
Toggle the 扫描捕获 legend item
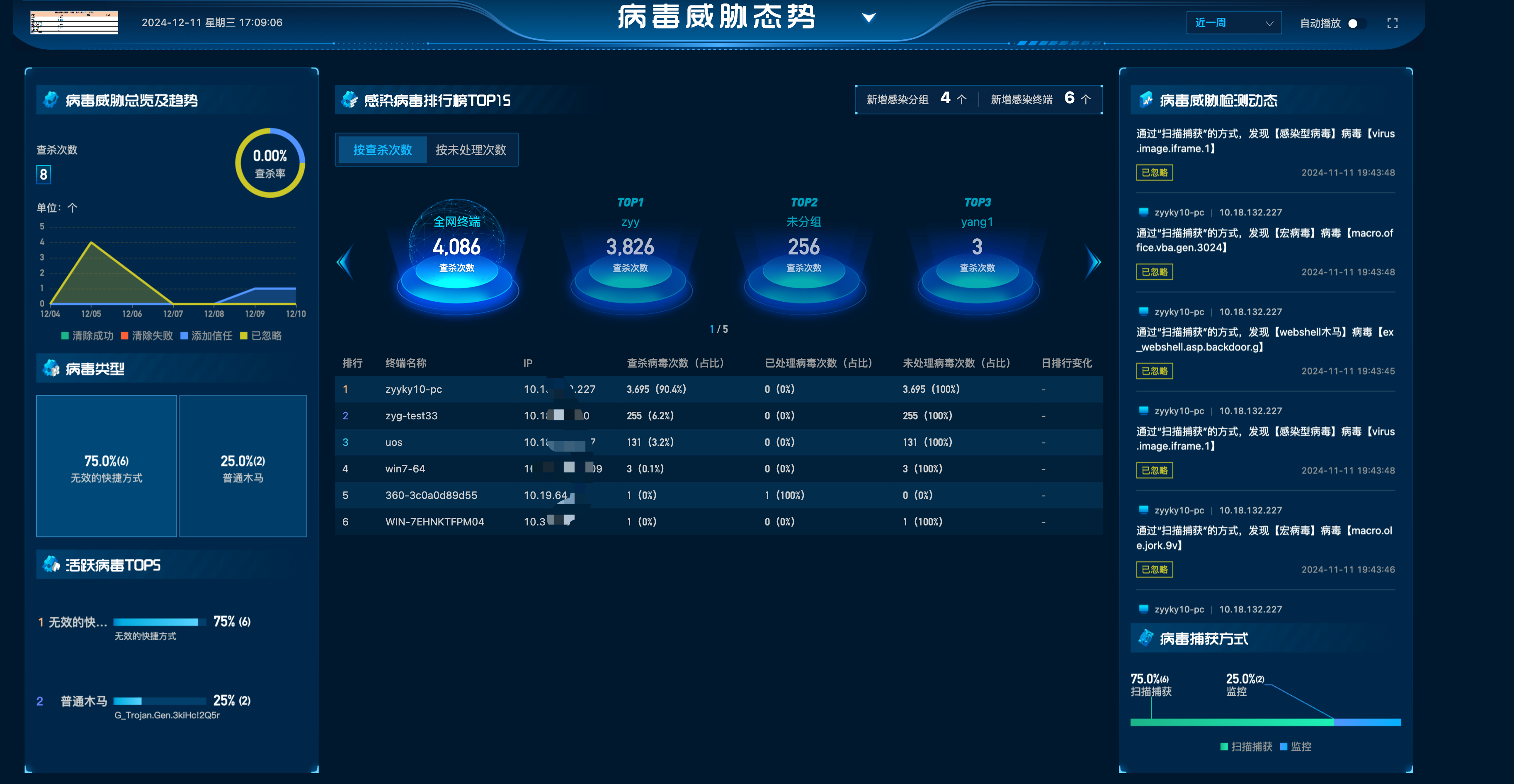1246,746
